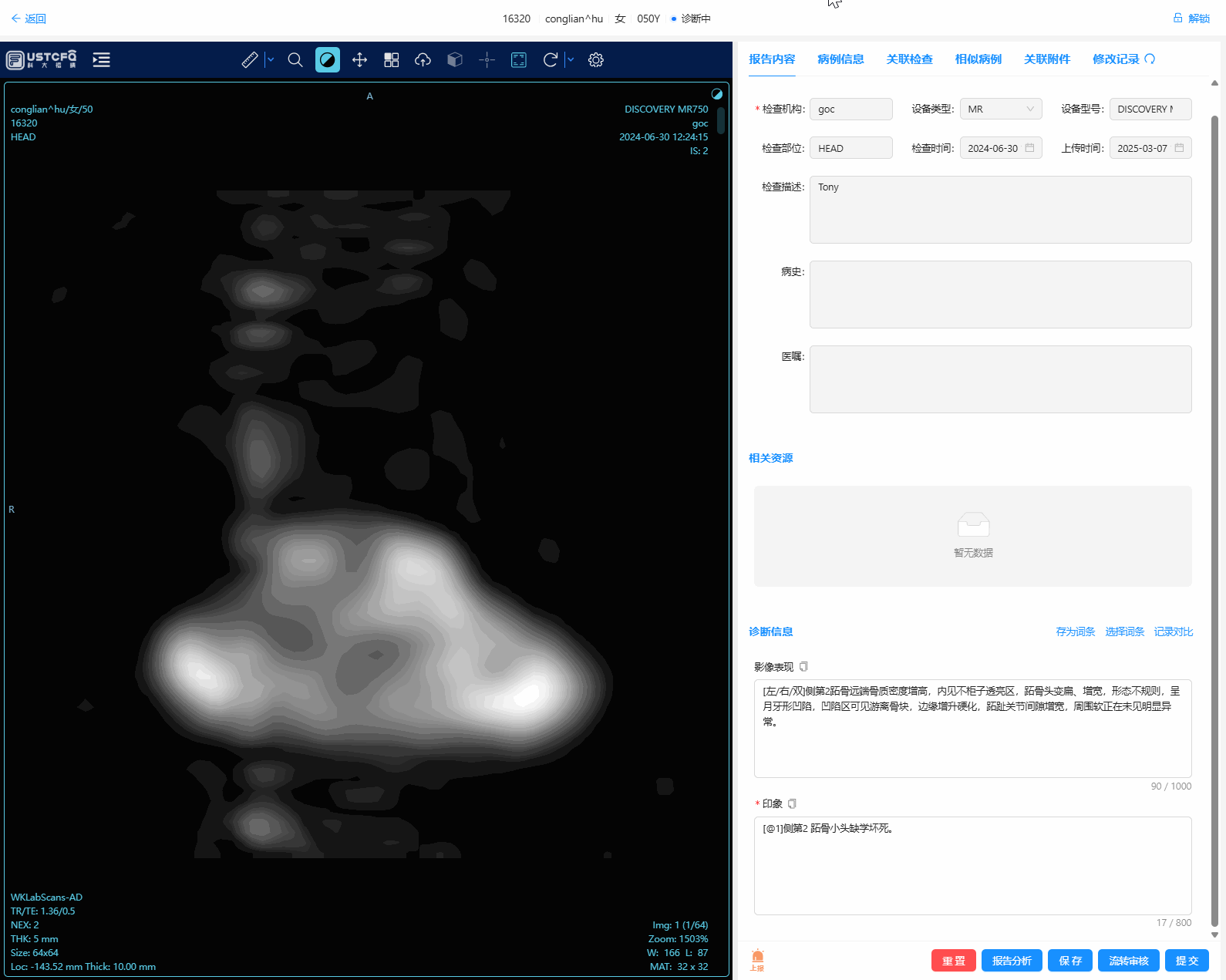Screen dimensions: 1226x980
Task: Click the orange 上报 alarm icon
Action: tap(757, 960)
